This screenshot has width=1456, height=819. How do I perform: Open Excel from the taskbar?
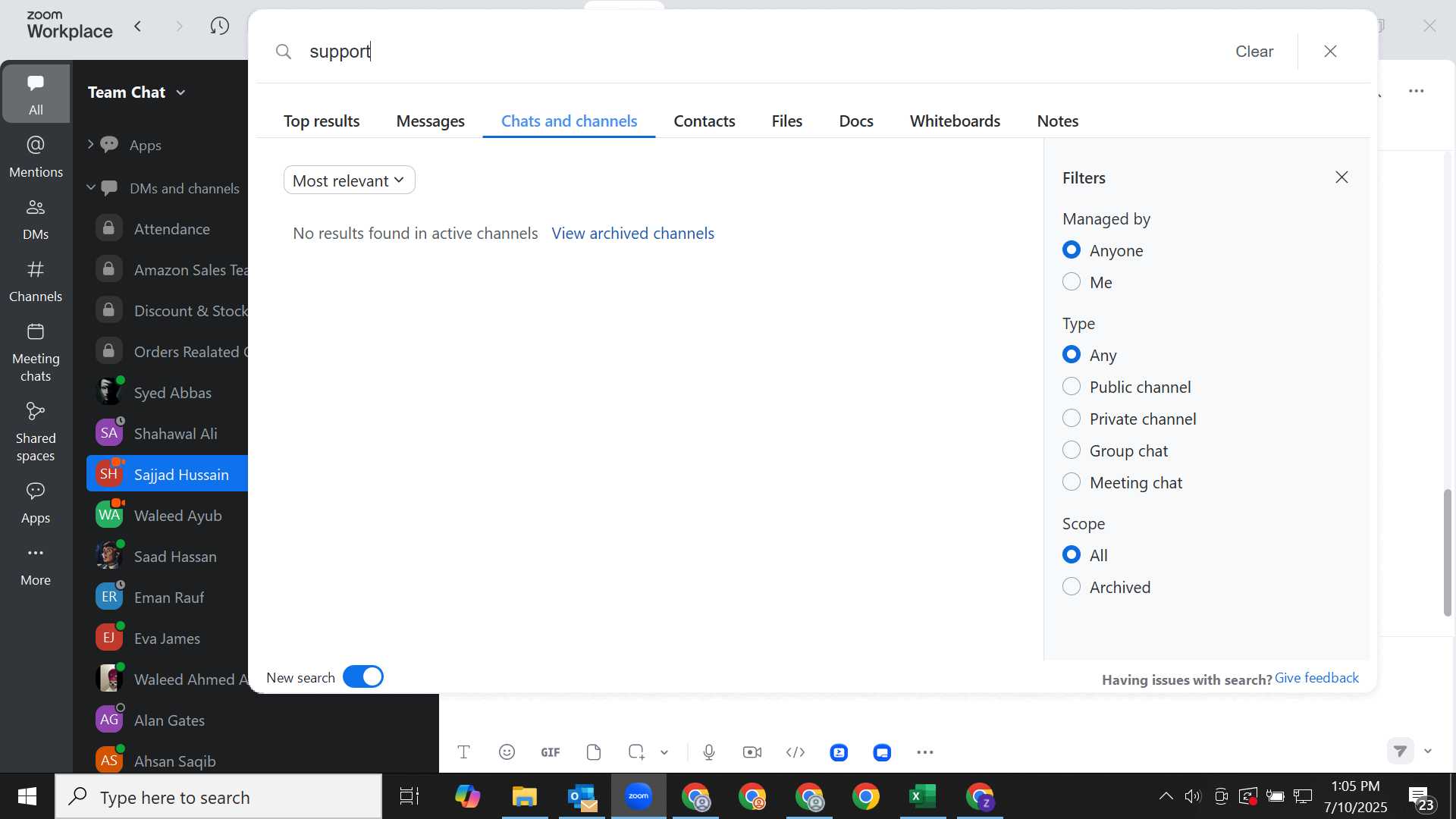click(923, 796)
